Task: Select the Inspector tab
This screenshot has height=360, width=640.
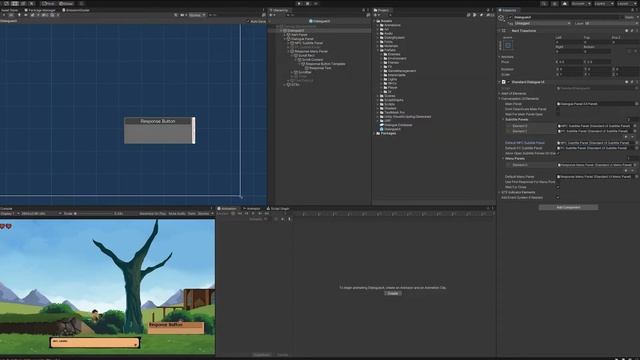Action: 508,10
